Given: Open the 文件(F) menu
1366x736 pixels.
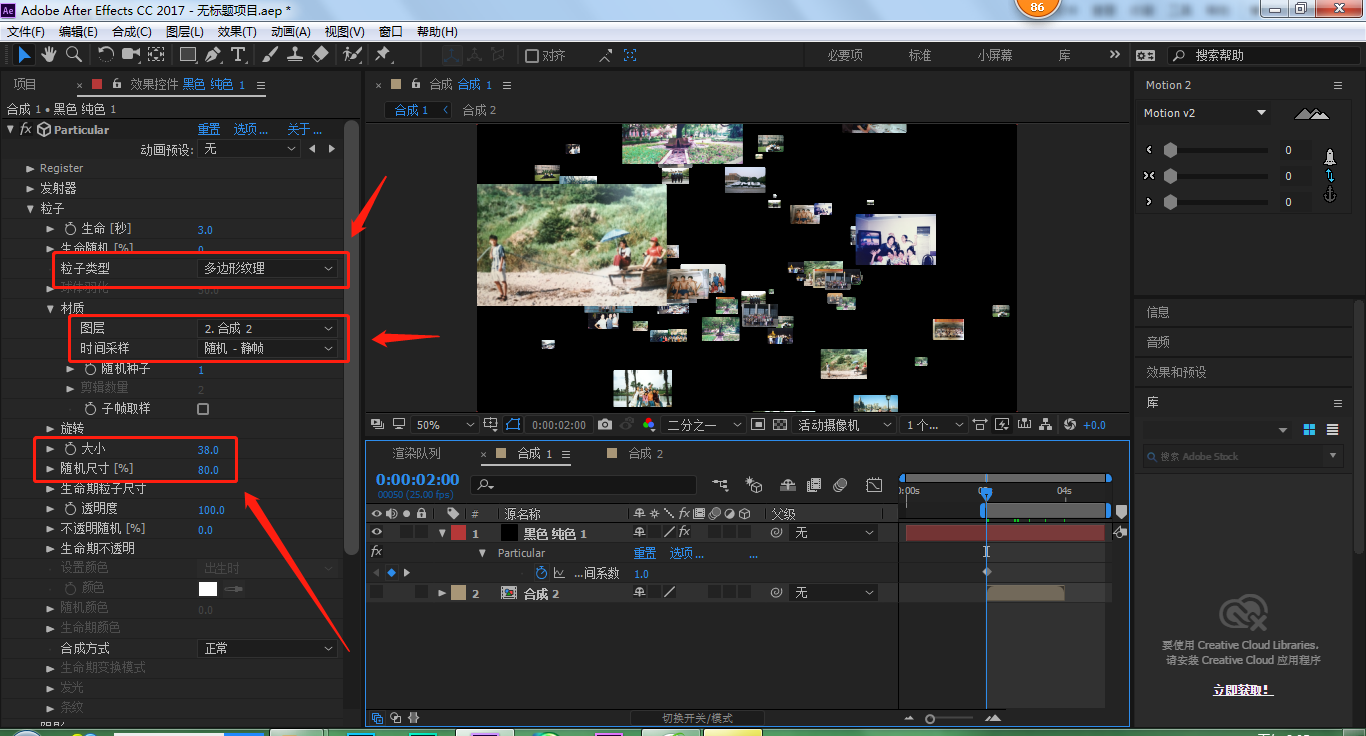Looking at the screenshot, I should click(x=26, y=32).
